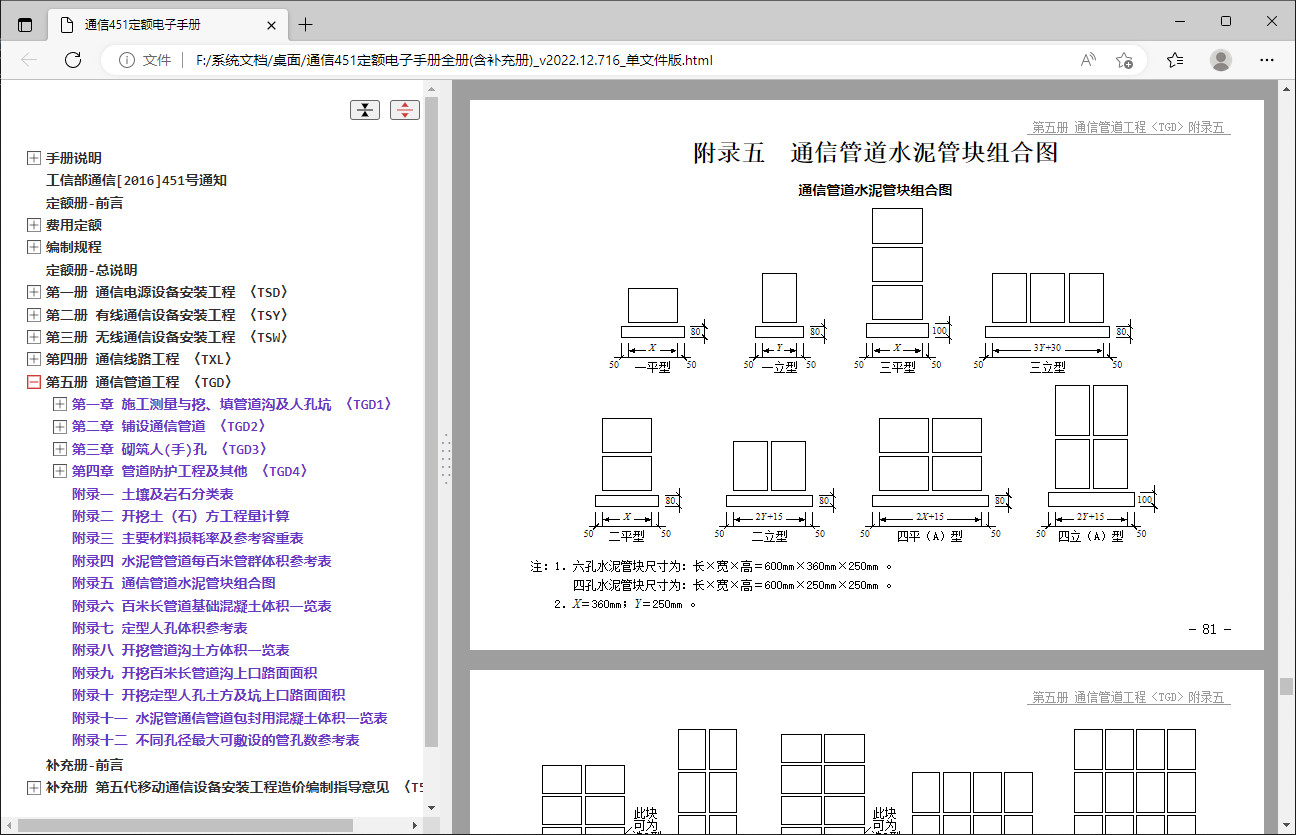Screen dimensions: 1296x835
Task: Reload the current page
Action: 72,60
